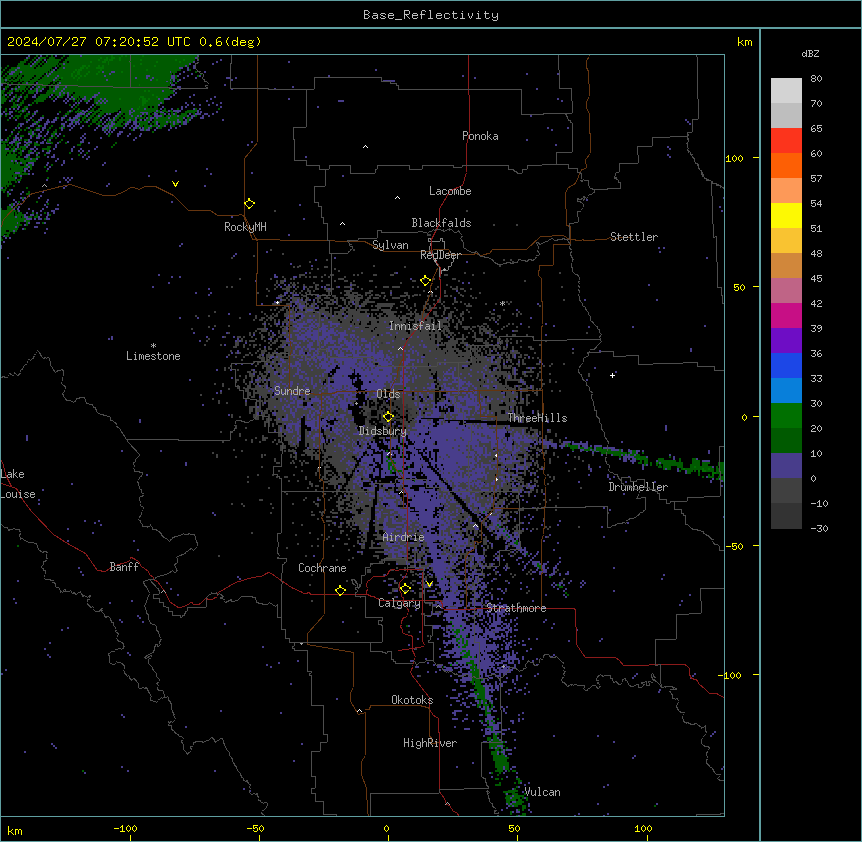The width and height of the screenshot is (862, 842).
Task: Pick the magenta 39-42 dBZ legend swatch
Action: point(786,315)
